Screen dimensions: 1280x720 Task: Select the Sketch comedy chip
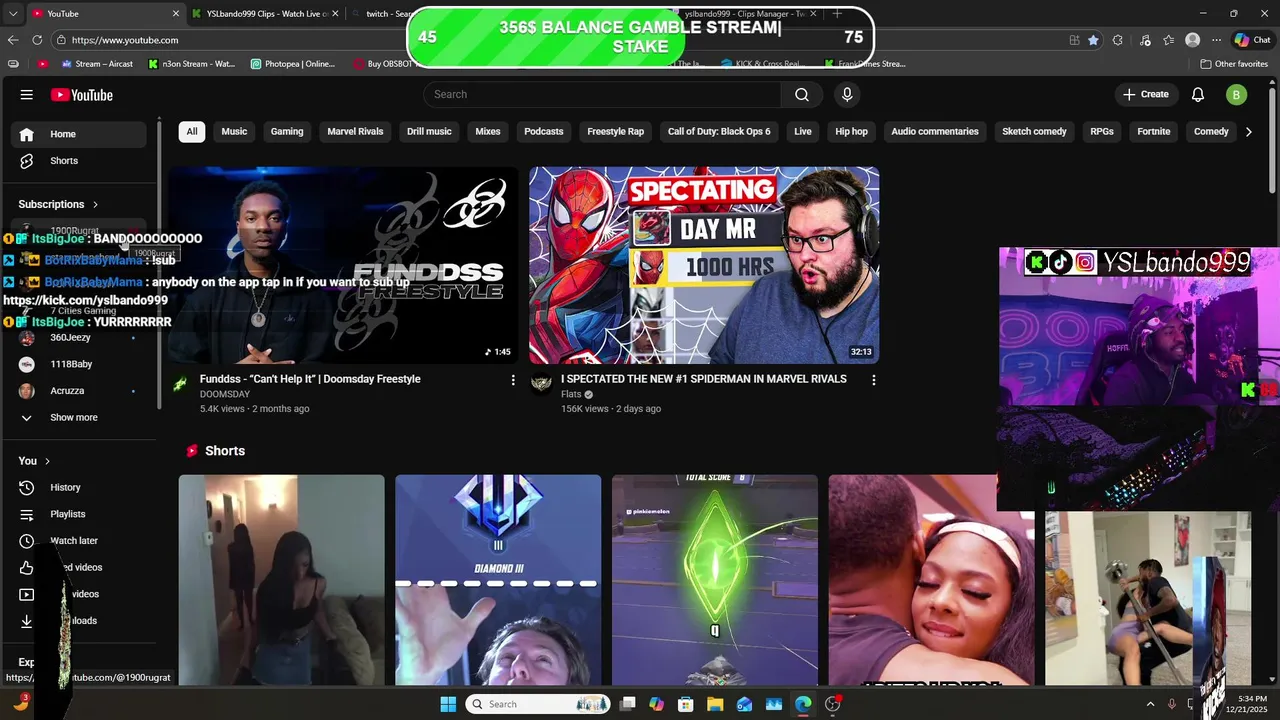tap(1034, 131)
